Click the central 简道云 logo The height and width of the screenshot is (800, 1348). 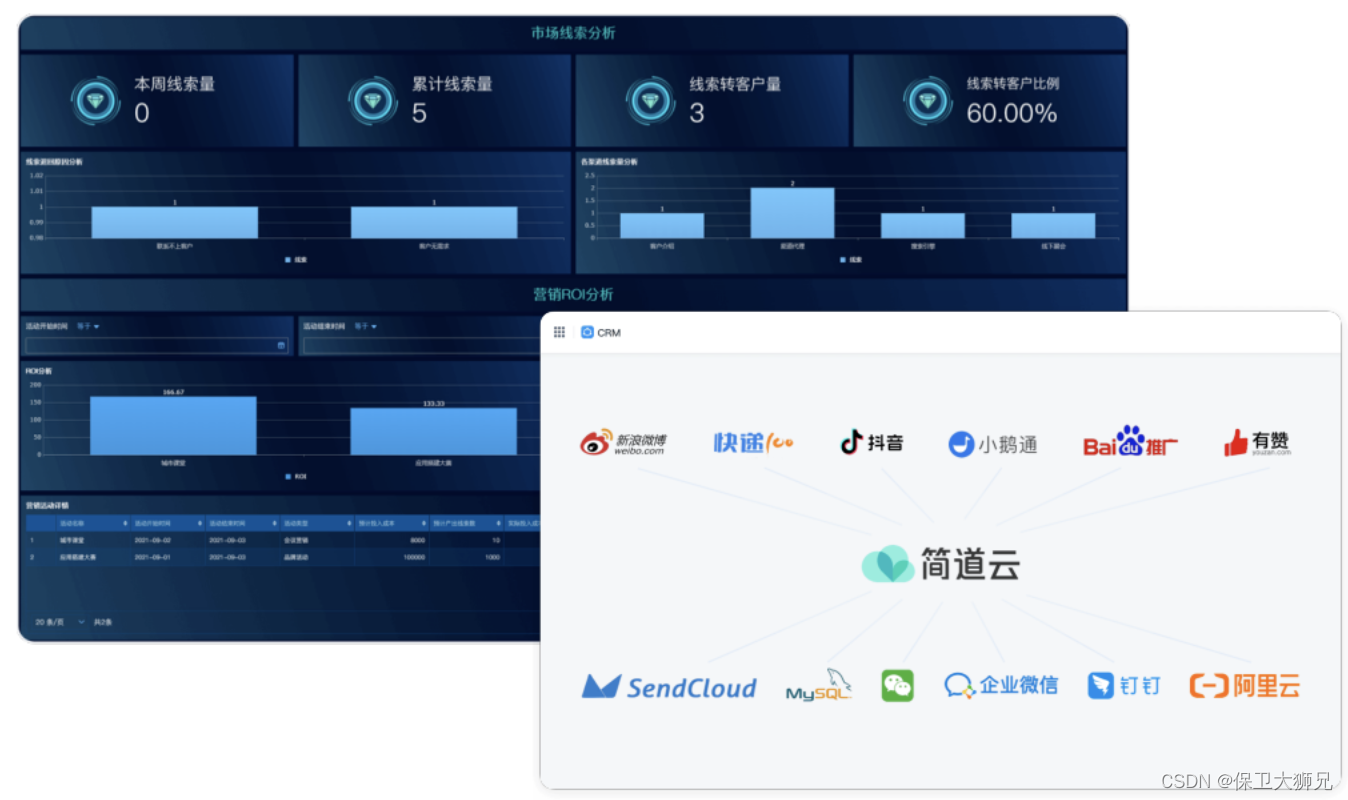[941, 565]
